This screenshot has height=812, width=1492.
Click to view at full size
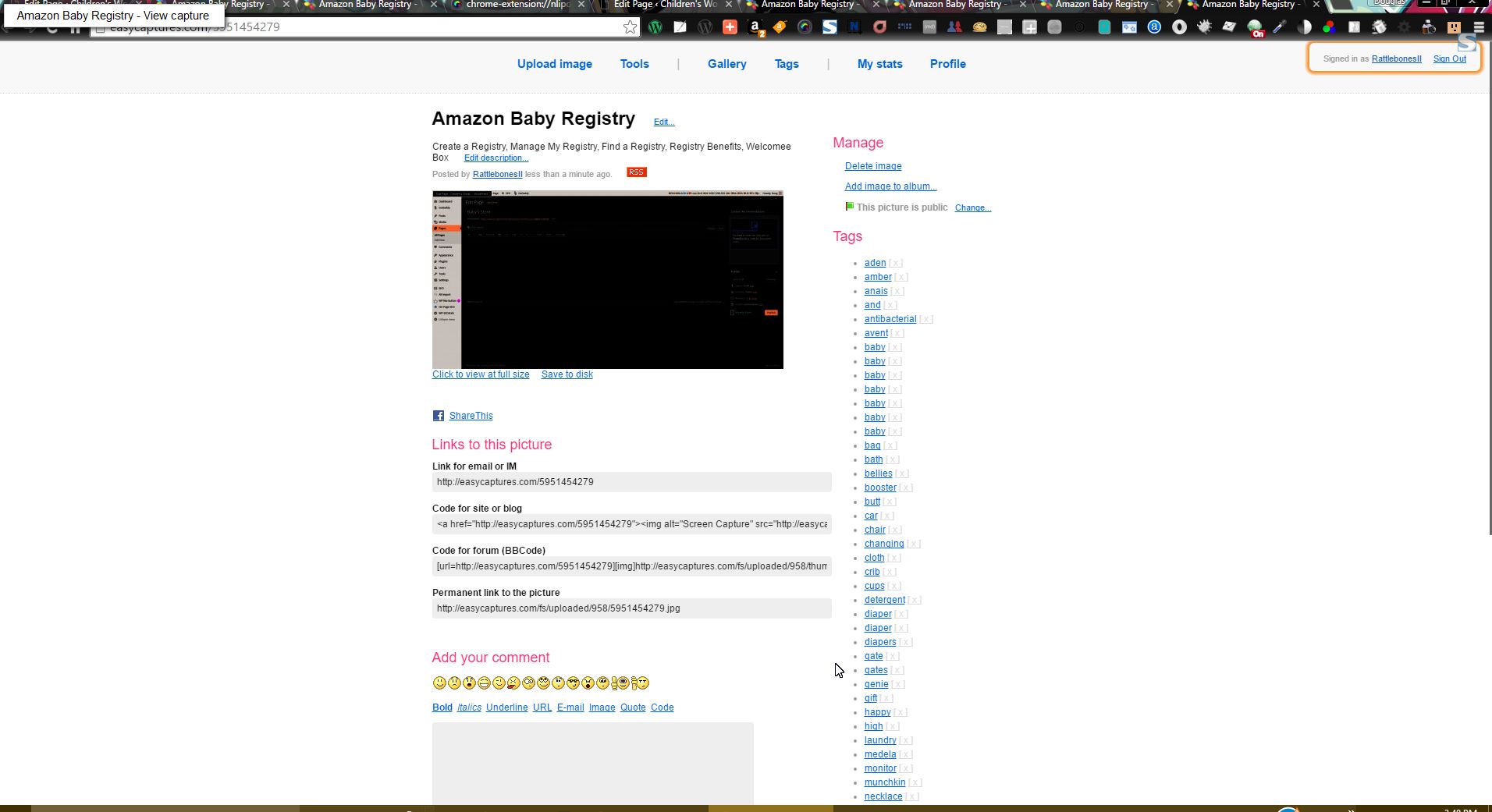click(x=481, y=374)
